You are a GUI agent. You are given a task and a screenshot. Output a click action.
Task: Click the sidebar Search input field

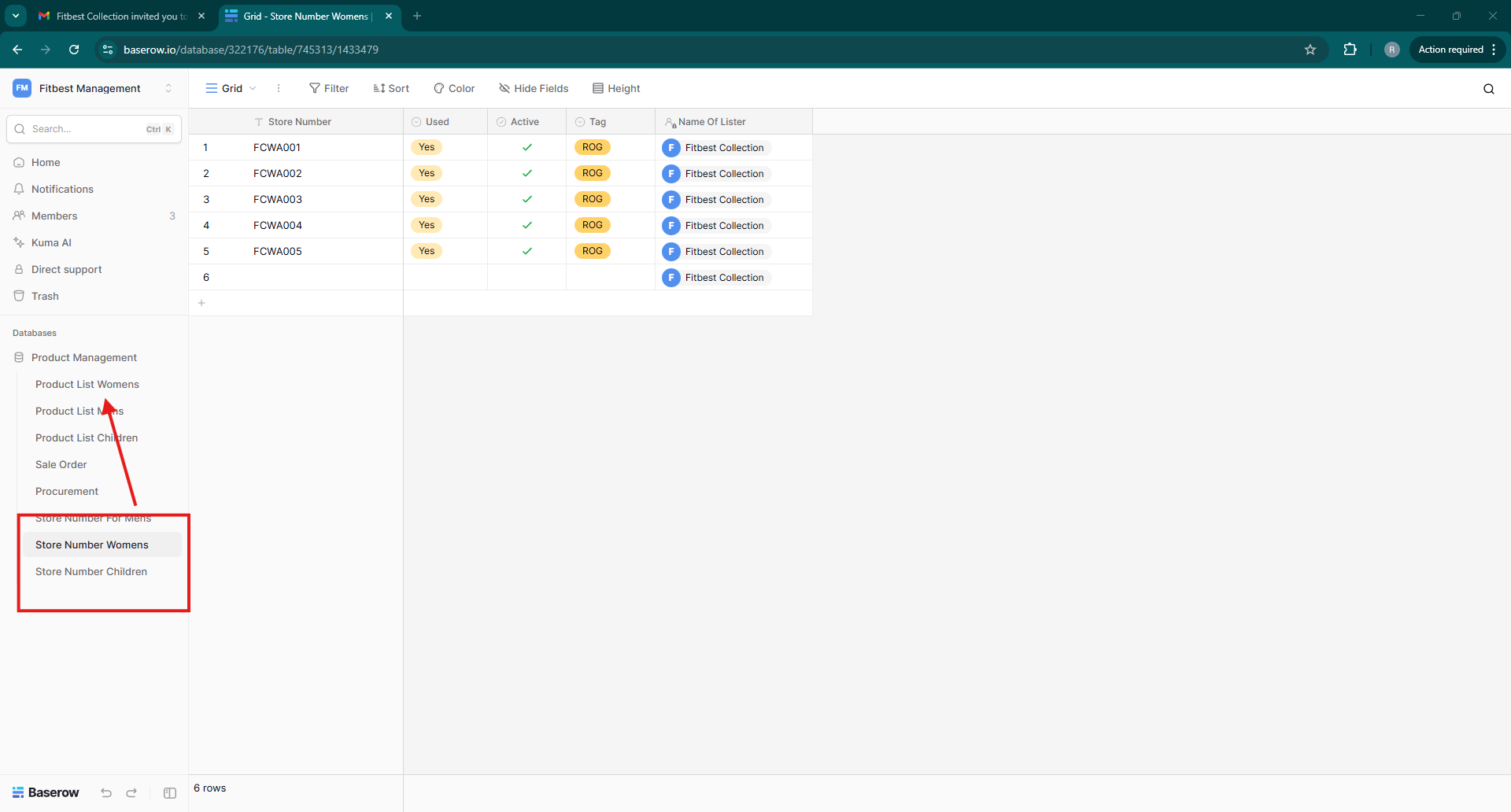[x=87, y=129]
